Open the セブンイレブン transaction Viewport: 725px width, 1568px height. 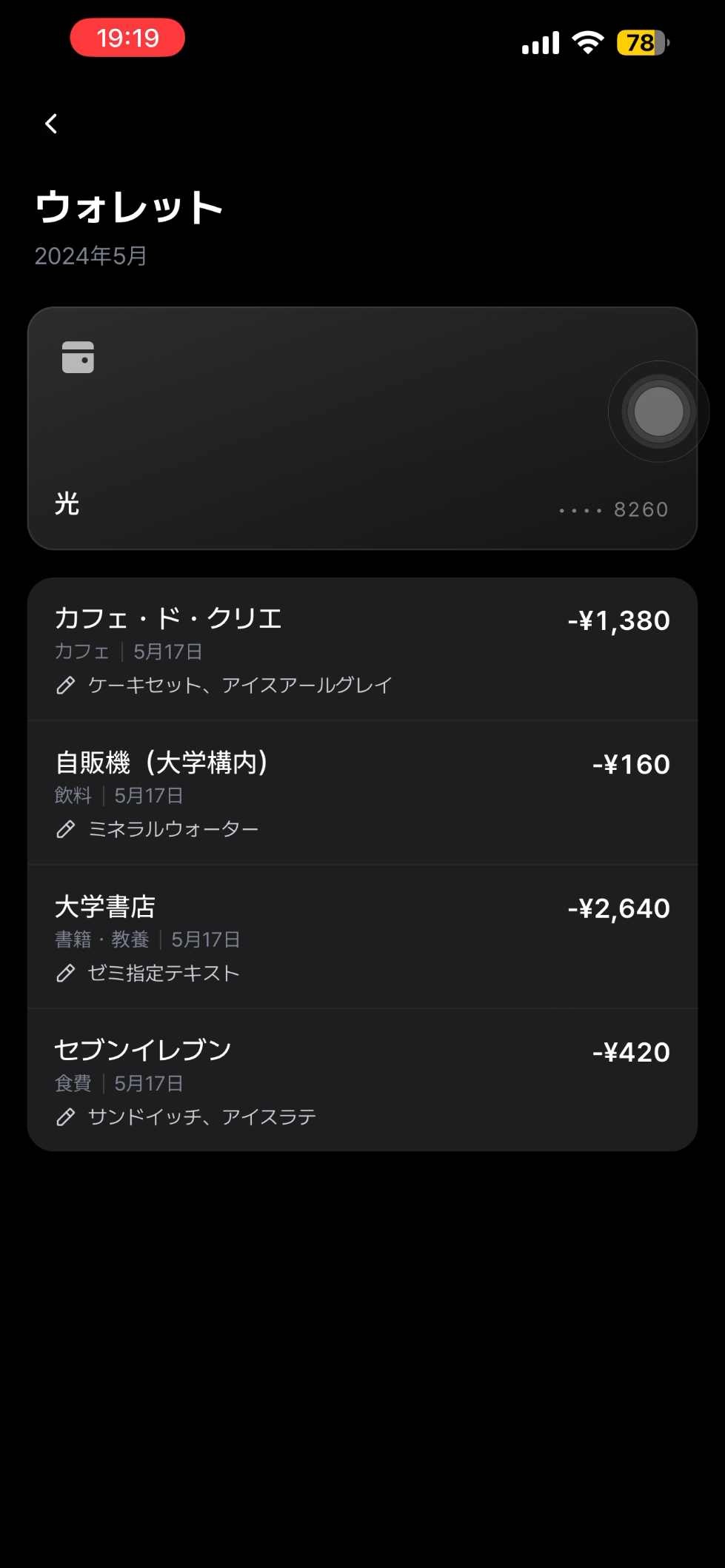[x=363, y=1080]
